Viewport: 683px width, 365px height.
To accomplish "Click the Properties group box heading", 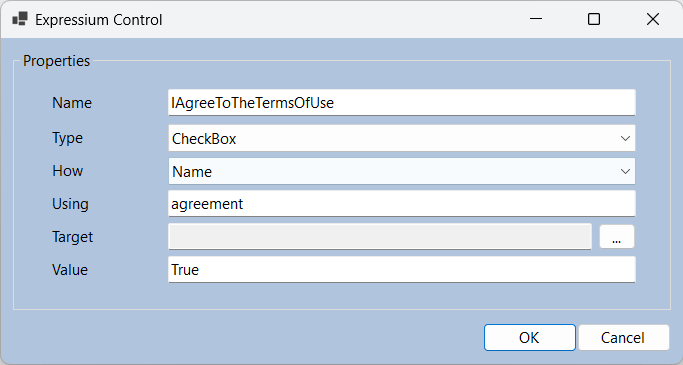I will tap(57, 61).
